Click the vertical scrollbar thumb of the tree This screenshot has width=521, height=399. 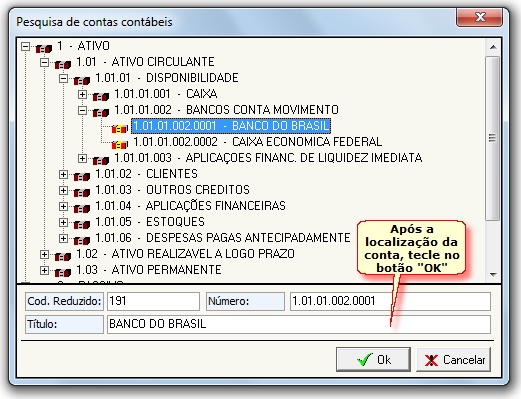[493, 138]
